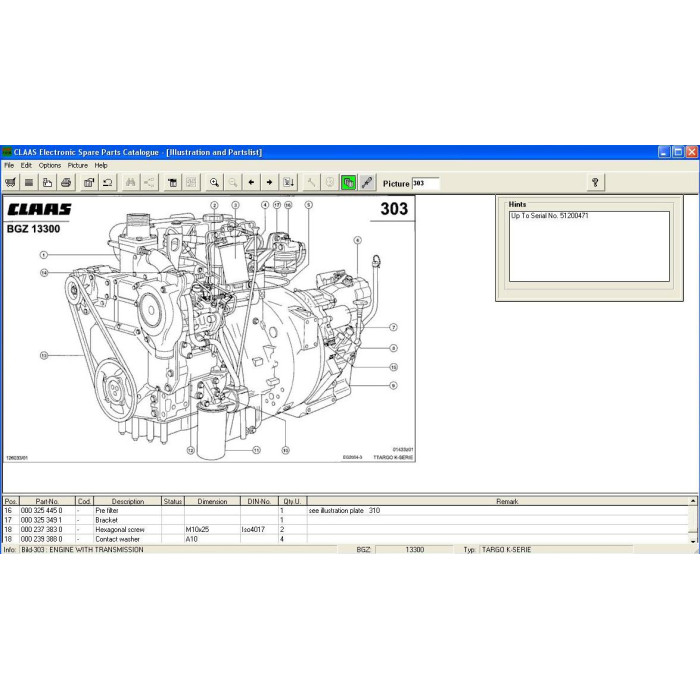
Task: Click 'Bild-303 : ENGINE WITH TRANSMISSION' info bar
Action: pyautogui.click(x=179, y=550)
